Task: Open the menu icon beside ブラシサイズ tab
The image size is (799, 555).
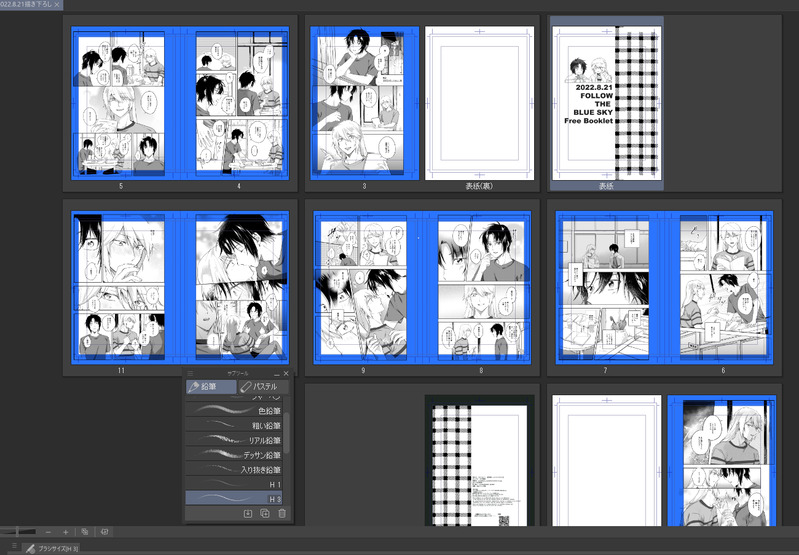Action: coord(14,546)
